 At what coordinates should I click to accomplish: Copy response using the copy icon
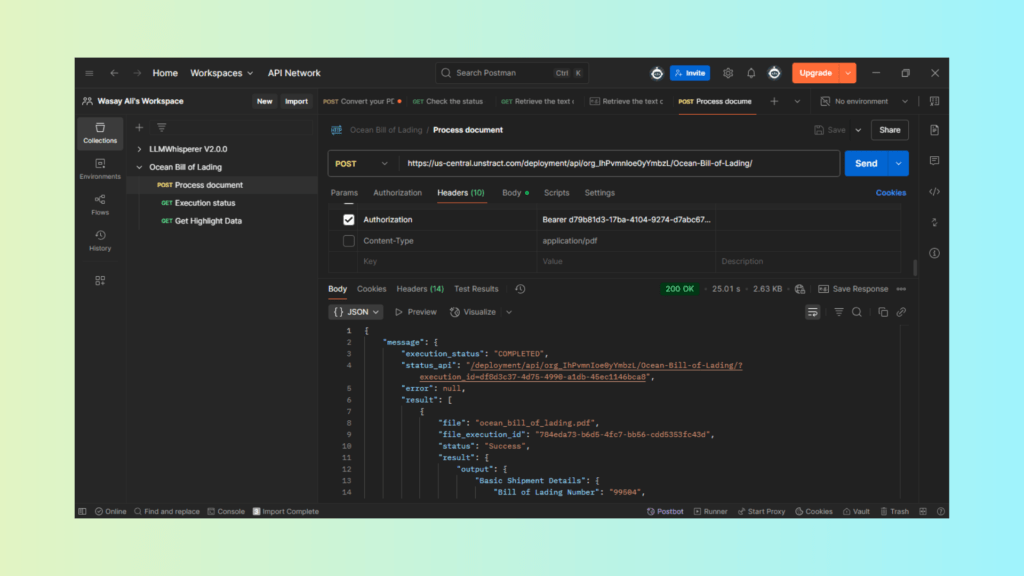coord(883,312)
